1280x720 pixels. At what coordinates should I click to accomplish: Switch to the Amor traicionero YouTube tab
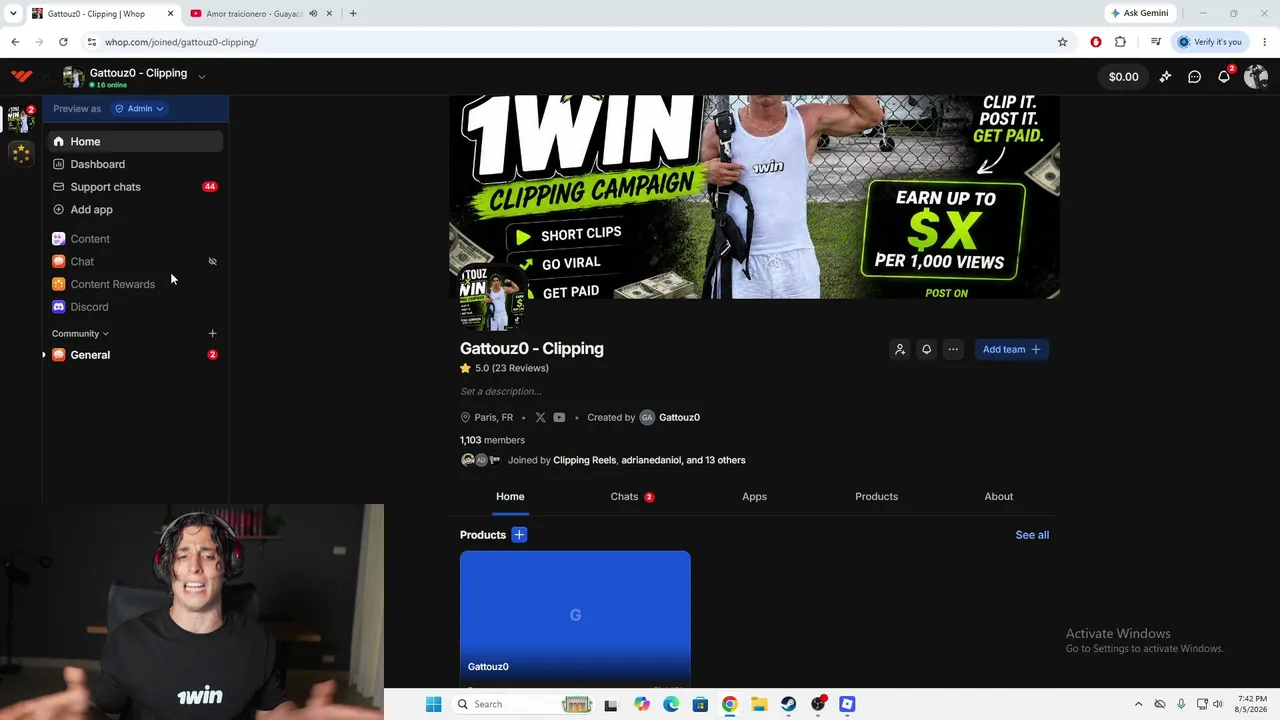[252, 14]
